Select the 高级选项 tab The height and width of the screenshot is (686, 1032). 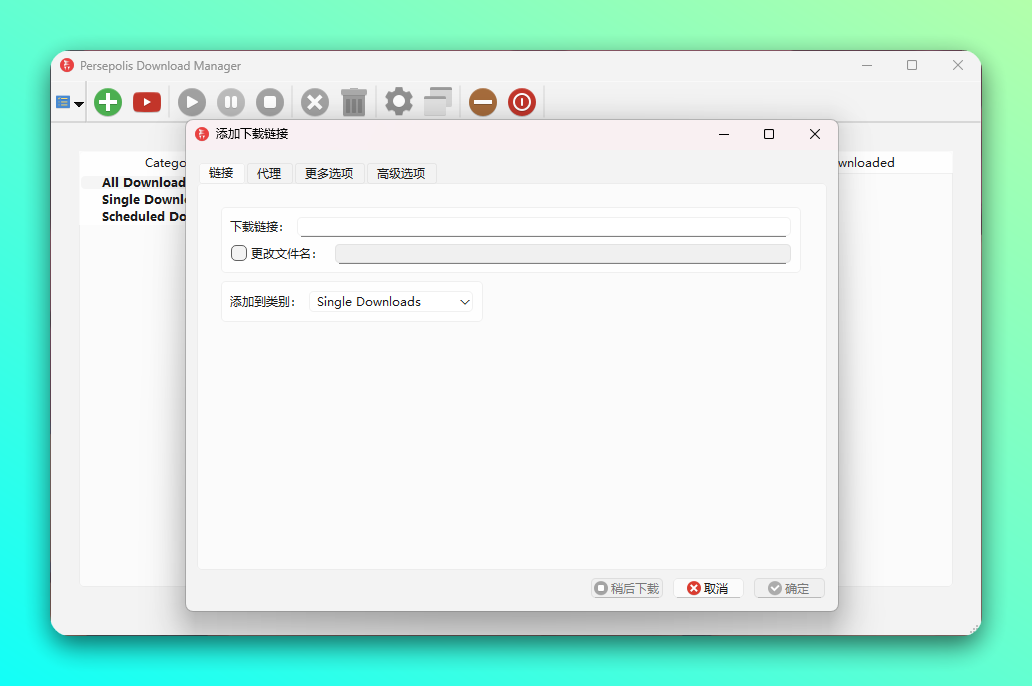coord(401,173)
